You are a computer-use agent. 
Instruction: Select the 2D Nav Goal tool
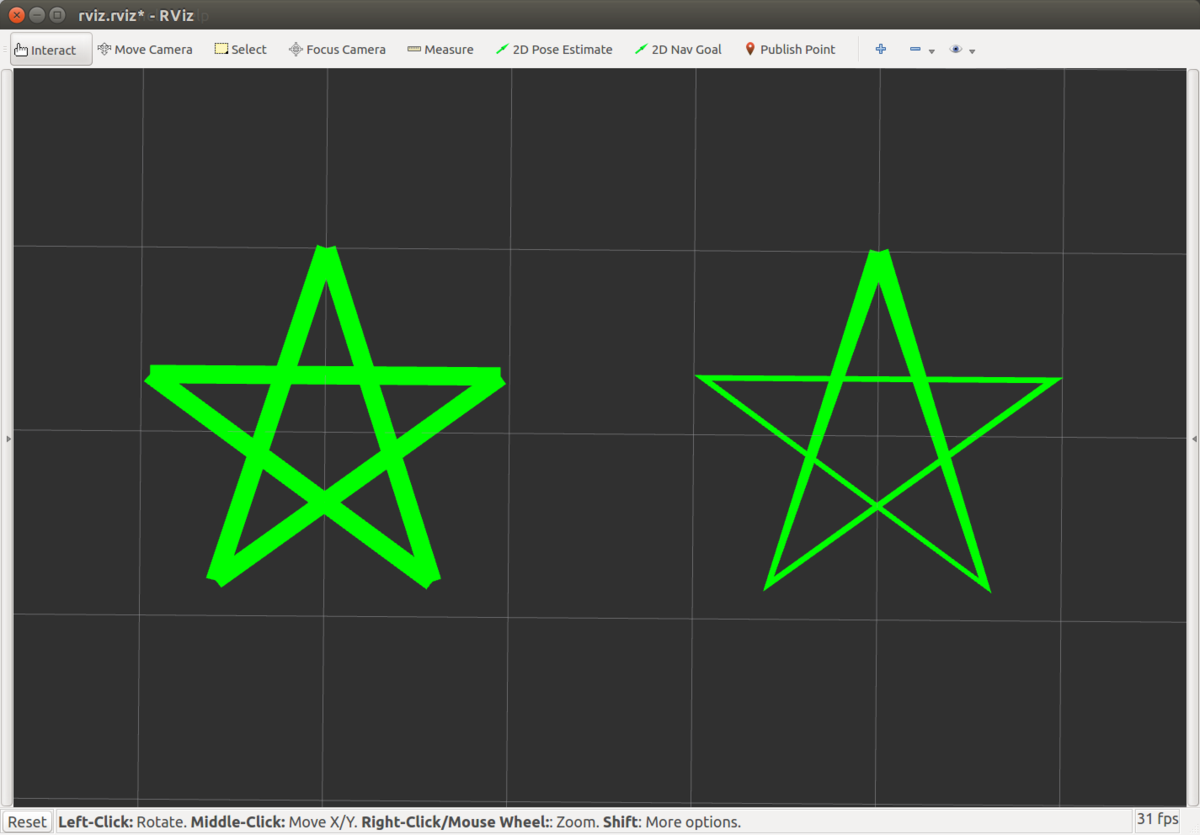coord(678,49)
